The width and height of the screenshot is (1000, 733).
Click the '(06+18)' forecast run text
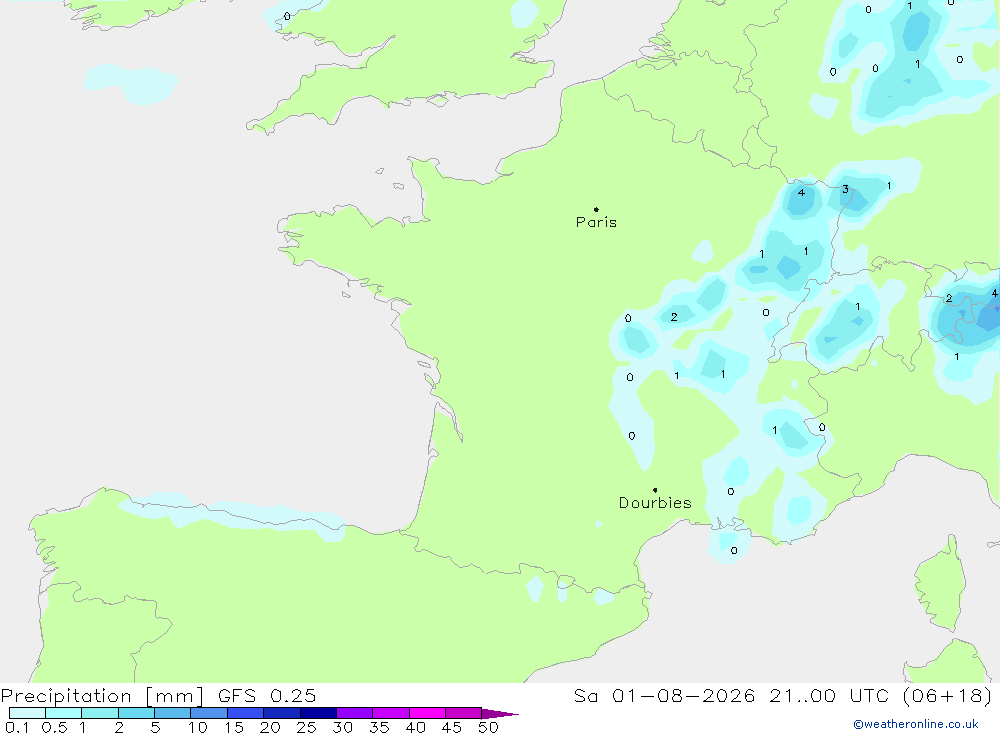948,696
